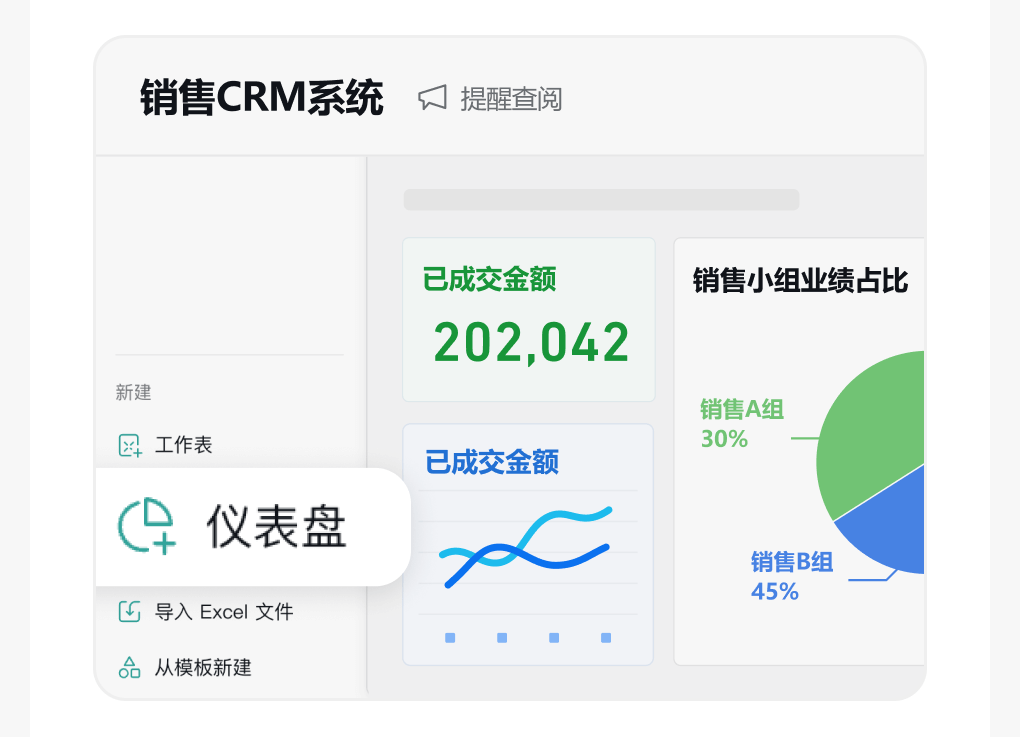
Task: Click the 销售A组 30% label
Action: [742, 423]
